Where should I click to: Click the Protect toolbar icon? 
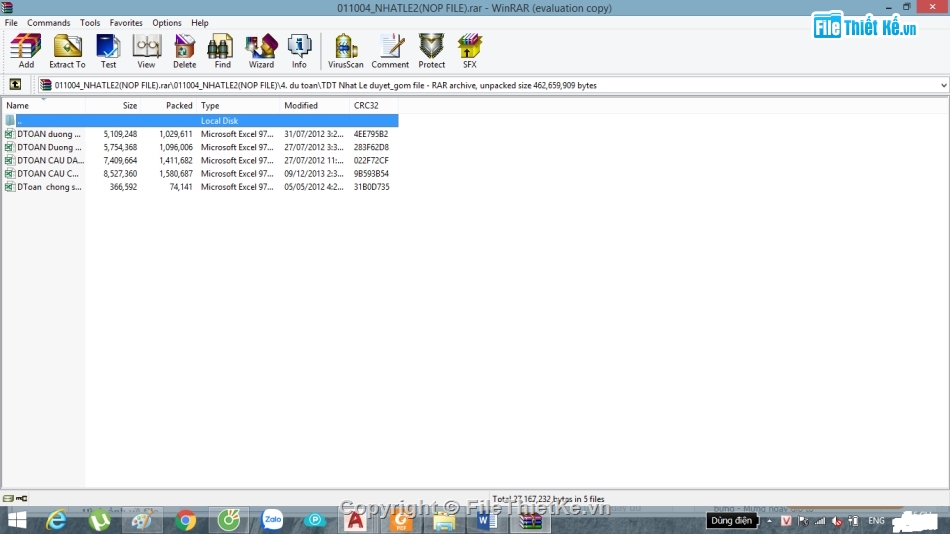click(x=431, y=51)
